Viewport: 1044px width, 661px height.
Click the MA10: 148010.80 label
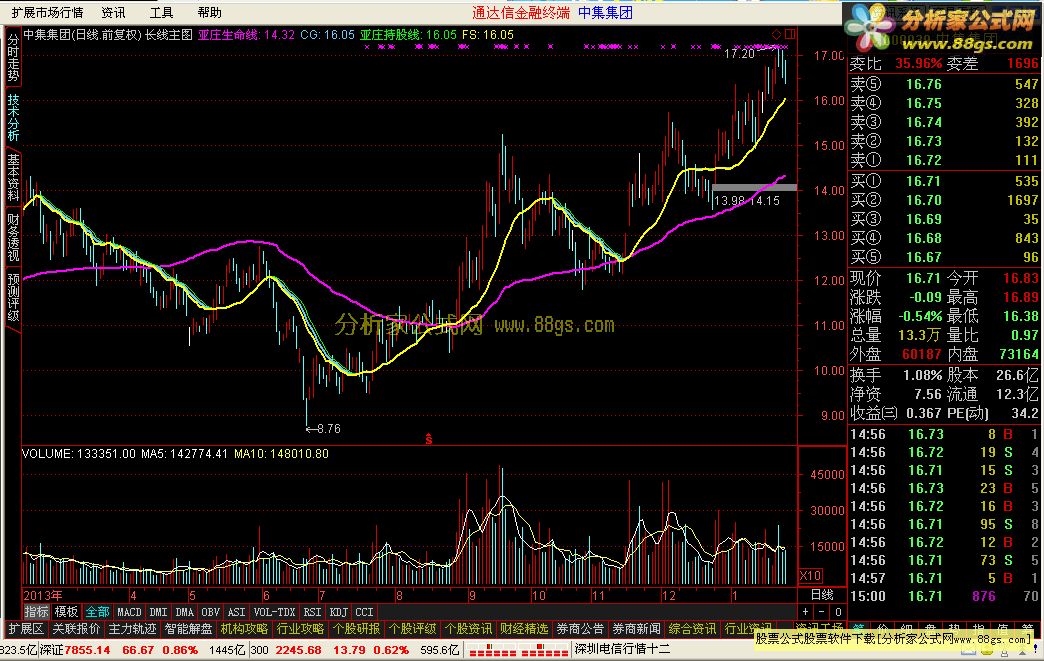click(x=281, y=453)
